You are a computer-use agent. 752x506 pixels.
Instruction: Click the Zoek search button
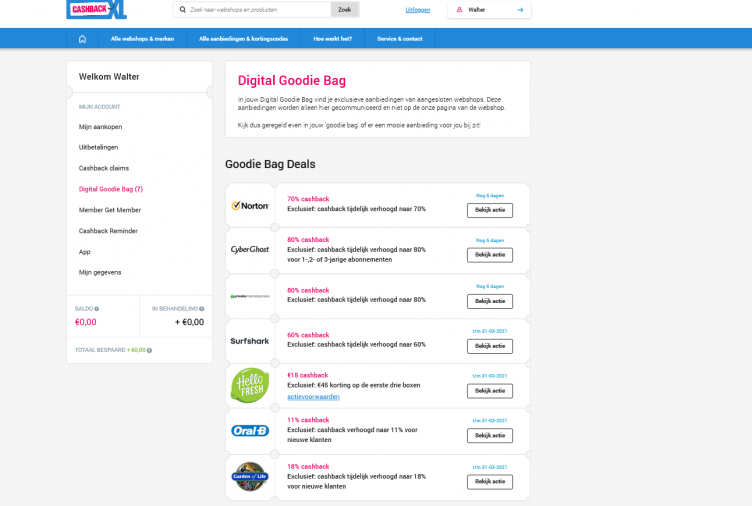pyautogui.click(x=344, y=10)
